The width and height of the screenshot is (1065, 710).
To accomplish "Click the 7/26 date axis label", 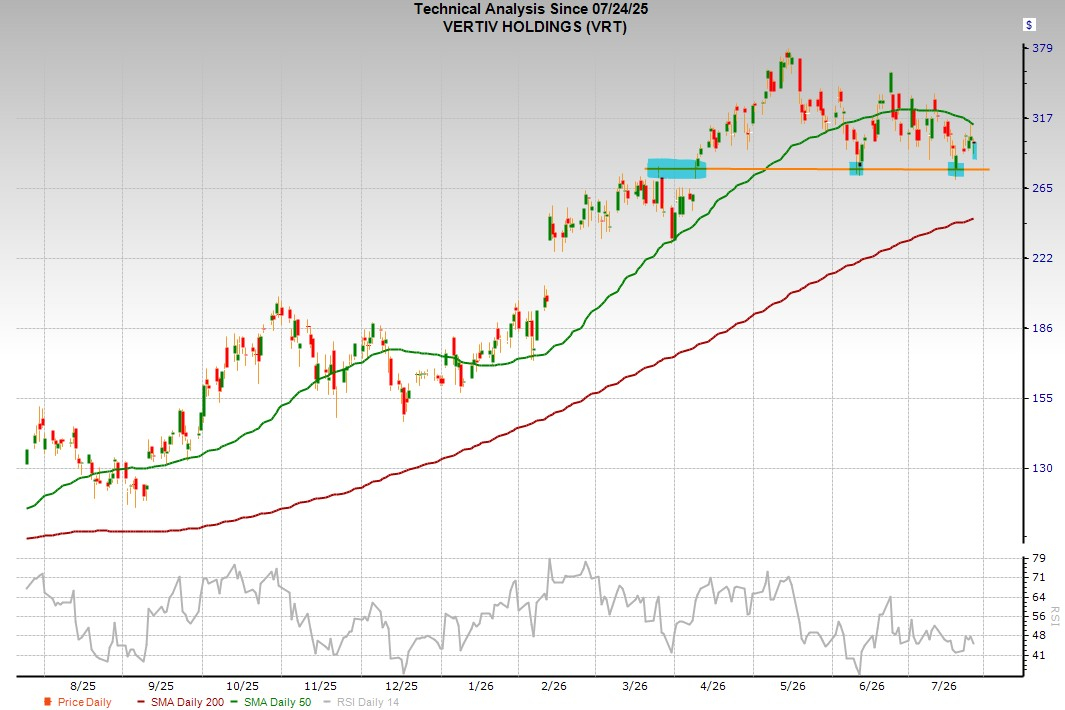I will coord(944,686).
